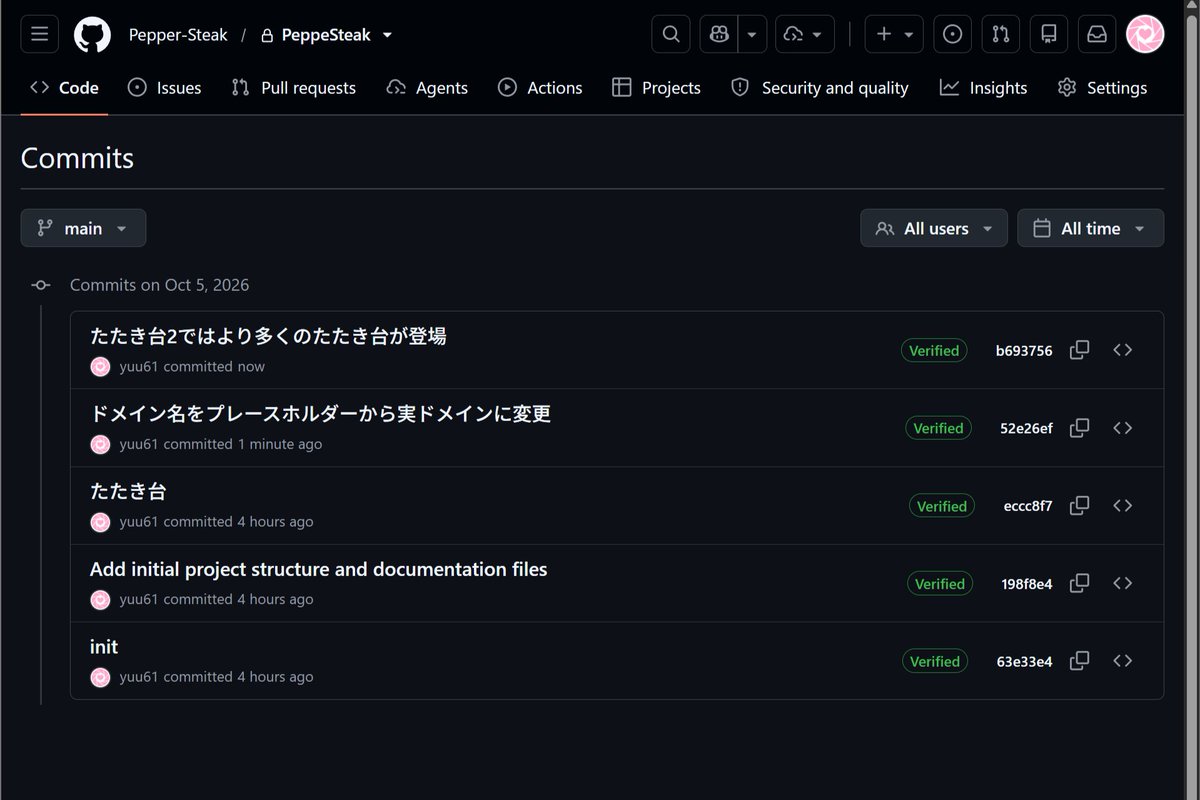Screen dimensions: 1200x800
Task: Open the Copilot chat icon
Action: [719, 35]
